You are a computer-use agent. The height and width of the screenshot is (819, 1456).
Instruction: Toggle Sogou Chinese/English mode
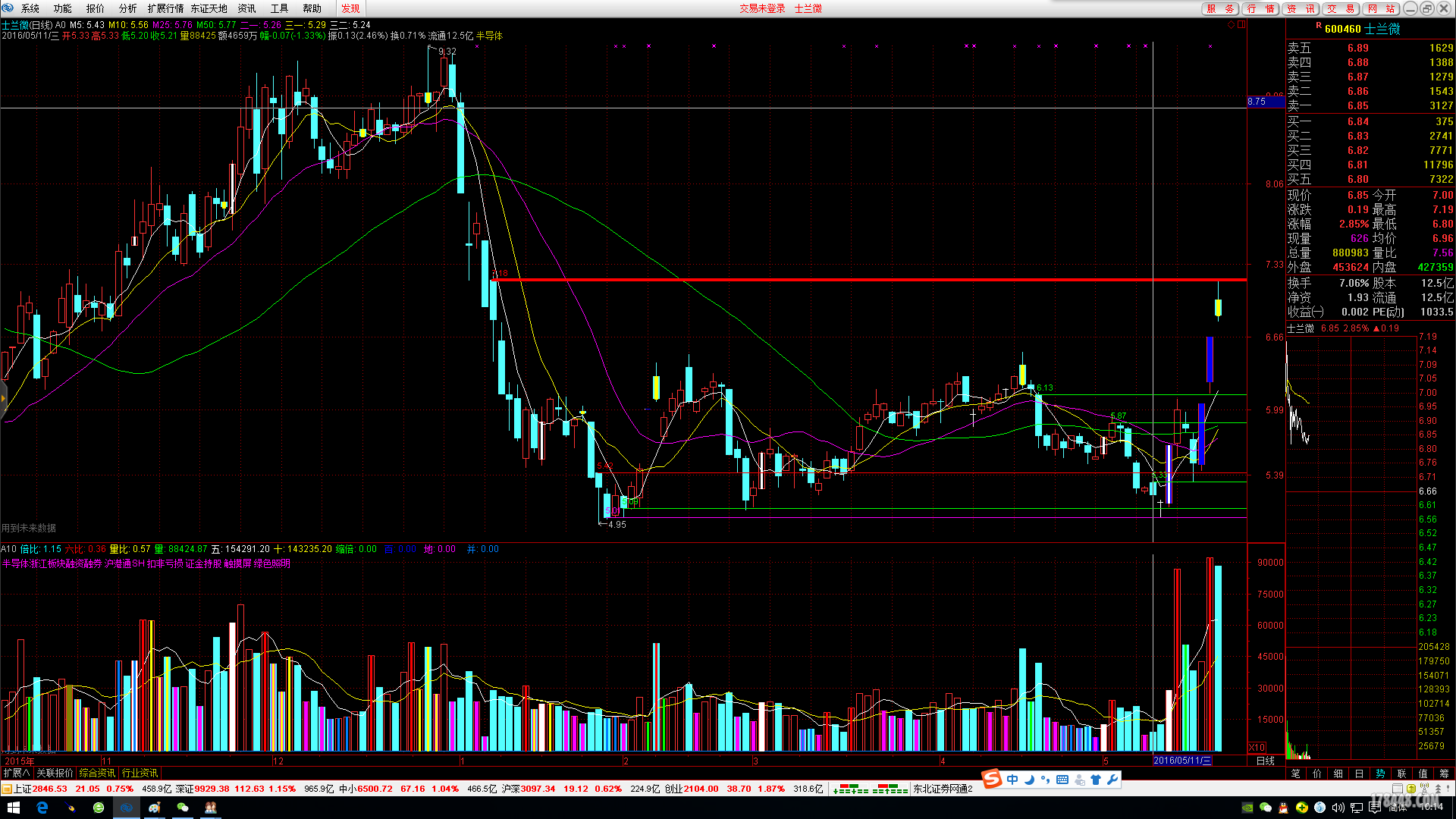1012,780
